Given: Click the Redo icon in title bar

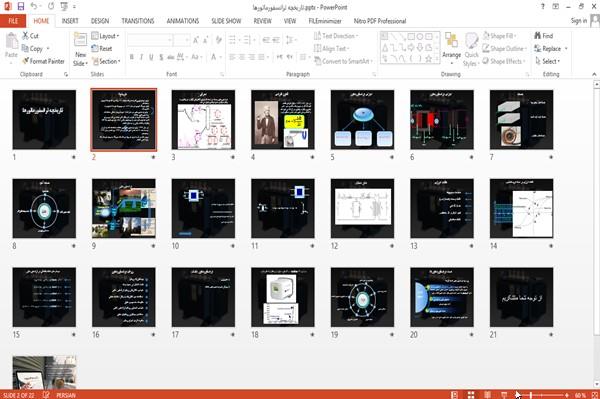Looking at the screenshot, I should (x=51, y=6).
